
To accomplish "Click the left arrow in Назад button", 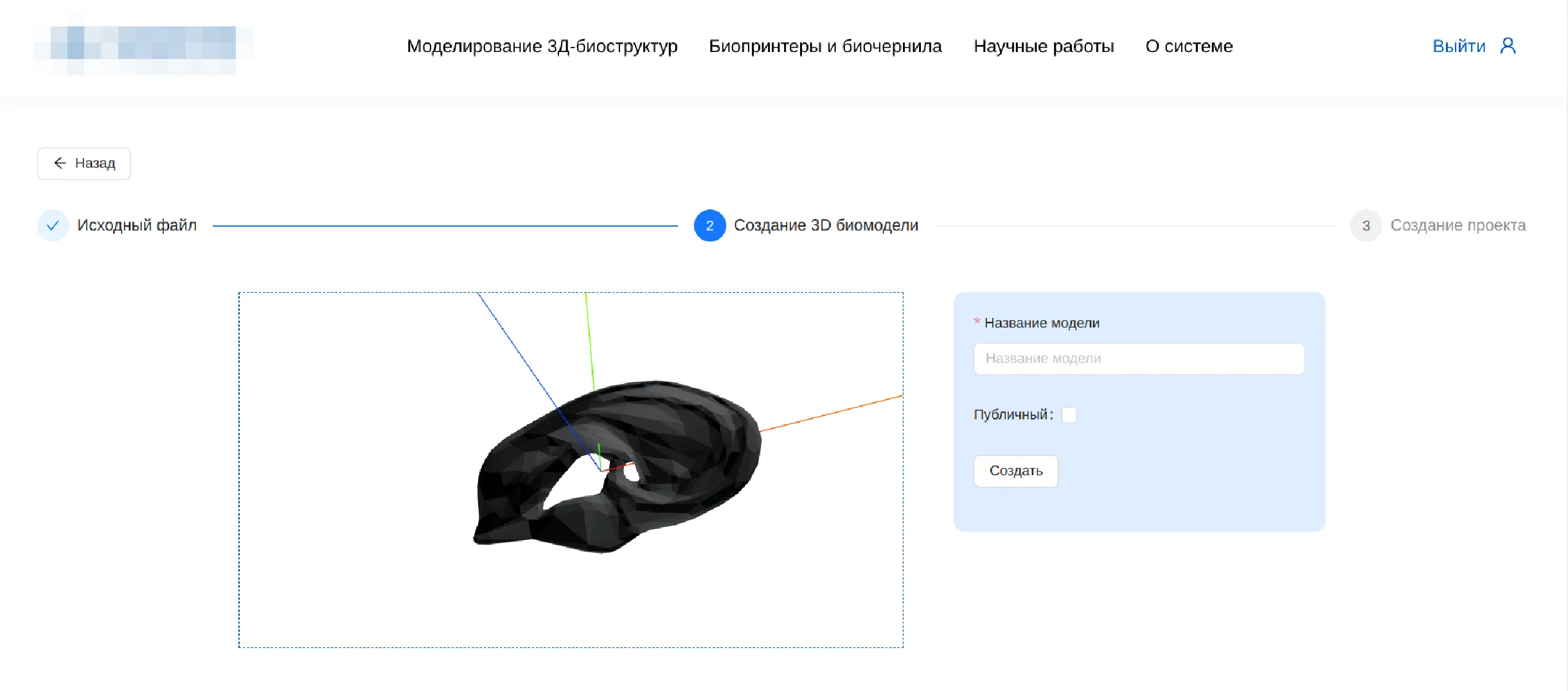I will click(x=60, y=163).
